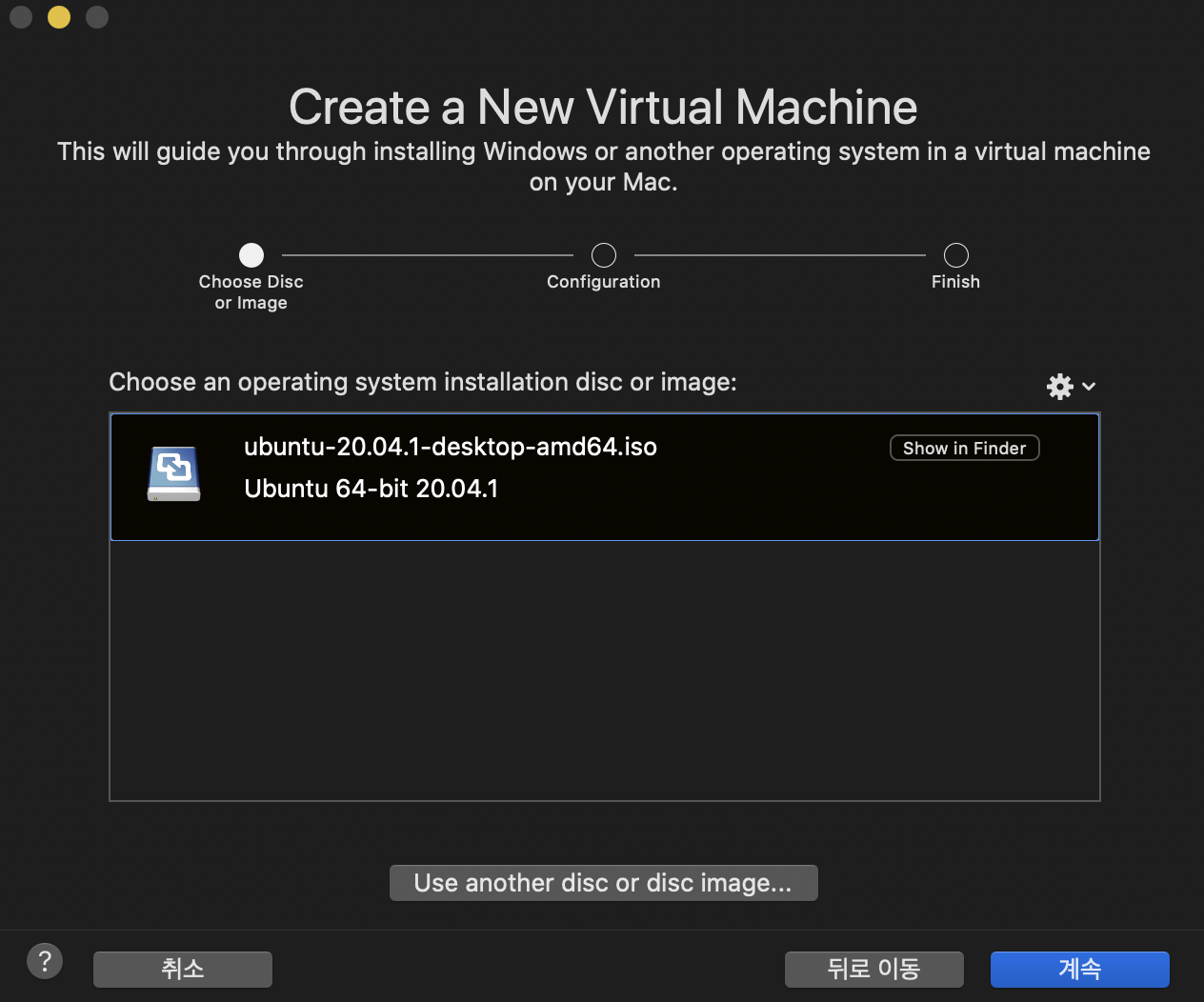Viewport: 1204px width, 1002px height.
Task: Go back with 뒤로 이동 button
Action: pyautogui.click(x=873, y=969)
